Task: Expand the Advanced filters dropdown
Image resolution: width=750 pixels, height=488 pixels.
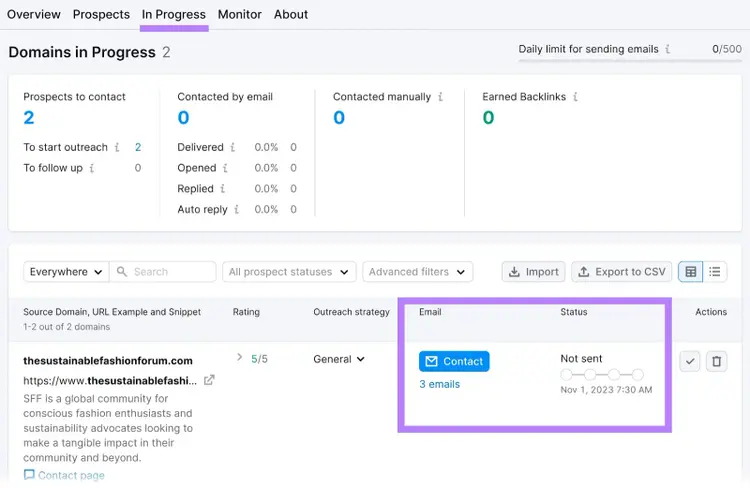Action: [418, 272]
